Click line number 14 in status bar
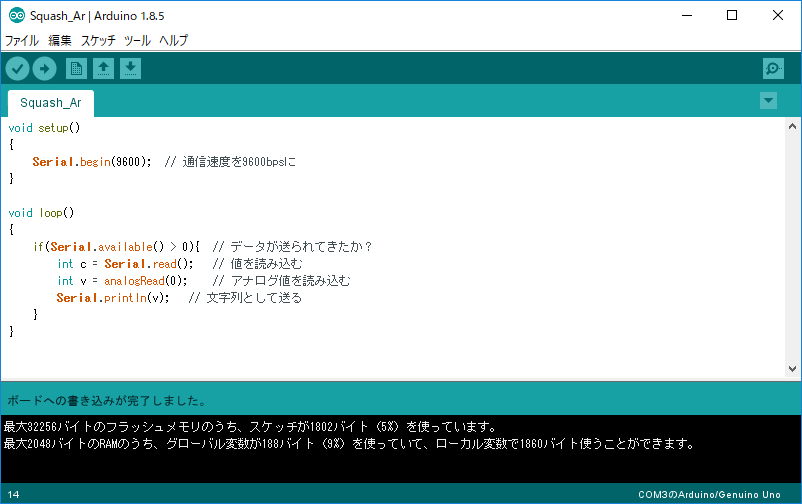802x504 pixels. click(x=13, y=494)
